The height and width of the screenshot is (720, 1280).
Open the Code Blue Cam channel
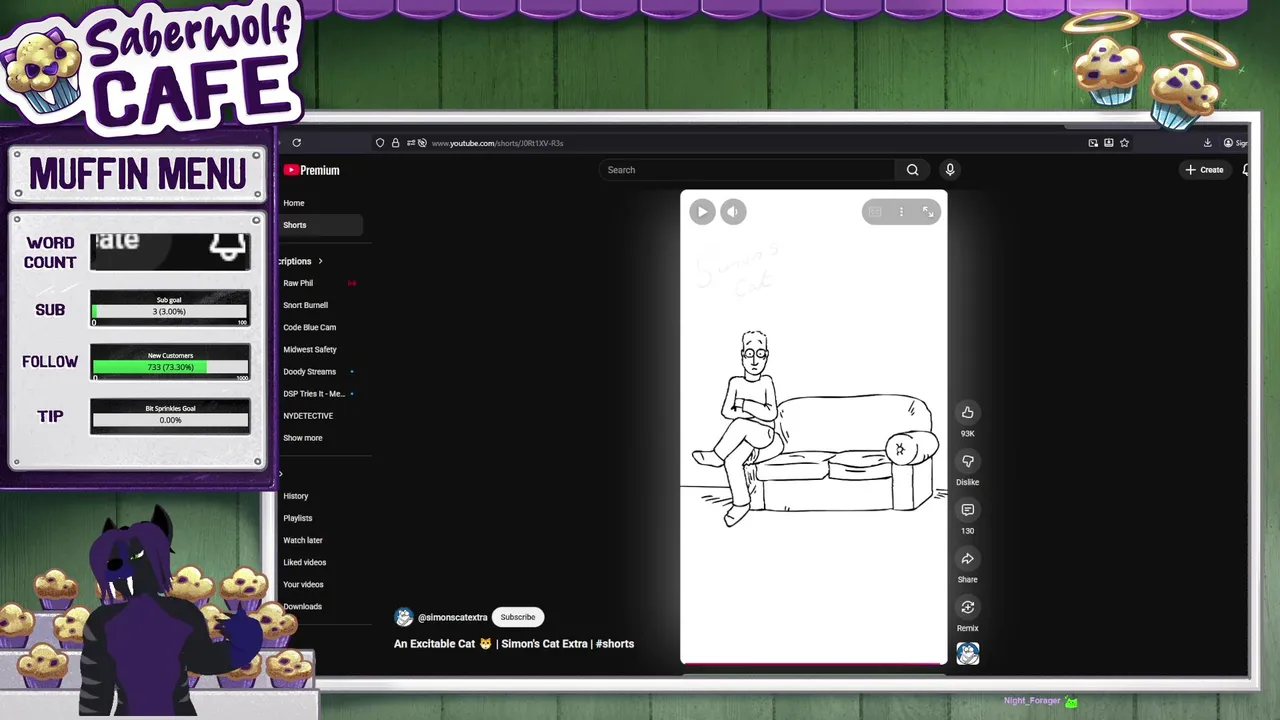tap(309, 327)
